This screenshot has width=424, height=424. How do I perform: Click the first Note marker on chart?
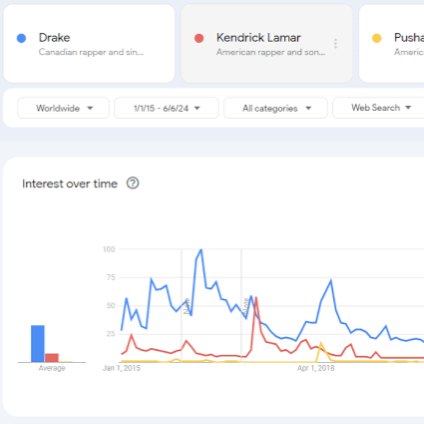tap(187, 306)
